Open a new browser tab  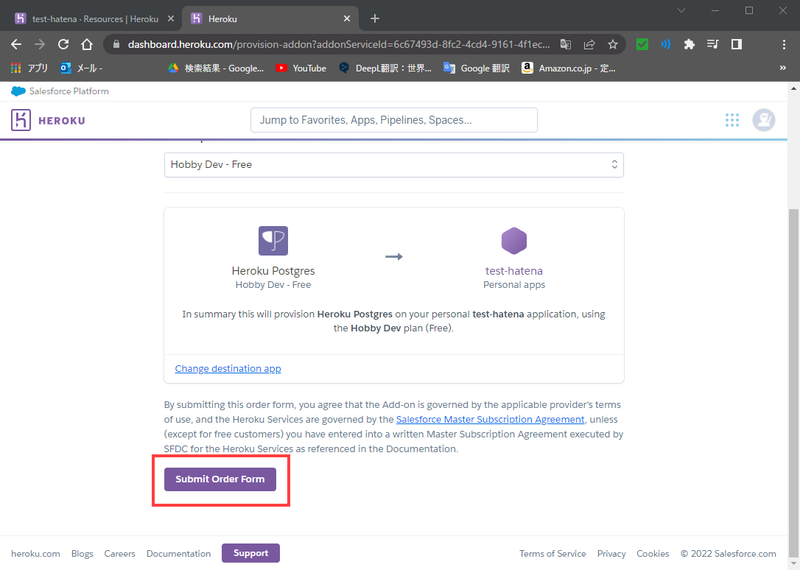tap(375, 18)
